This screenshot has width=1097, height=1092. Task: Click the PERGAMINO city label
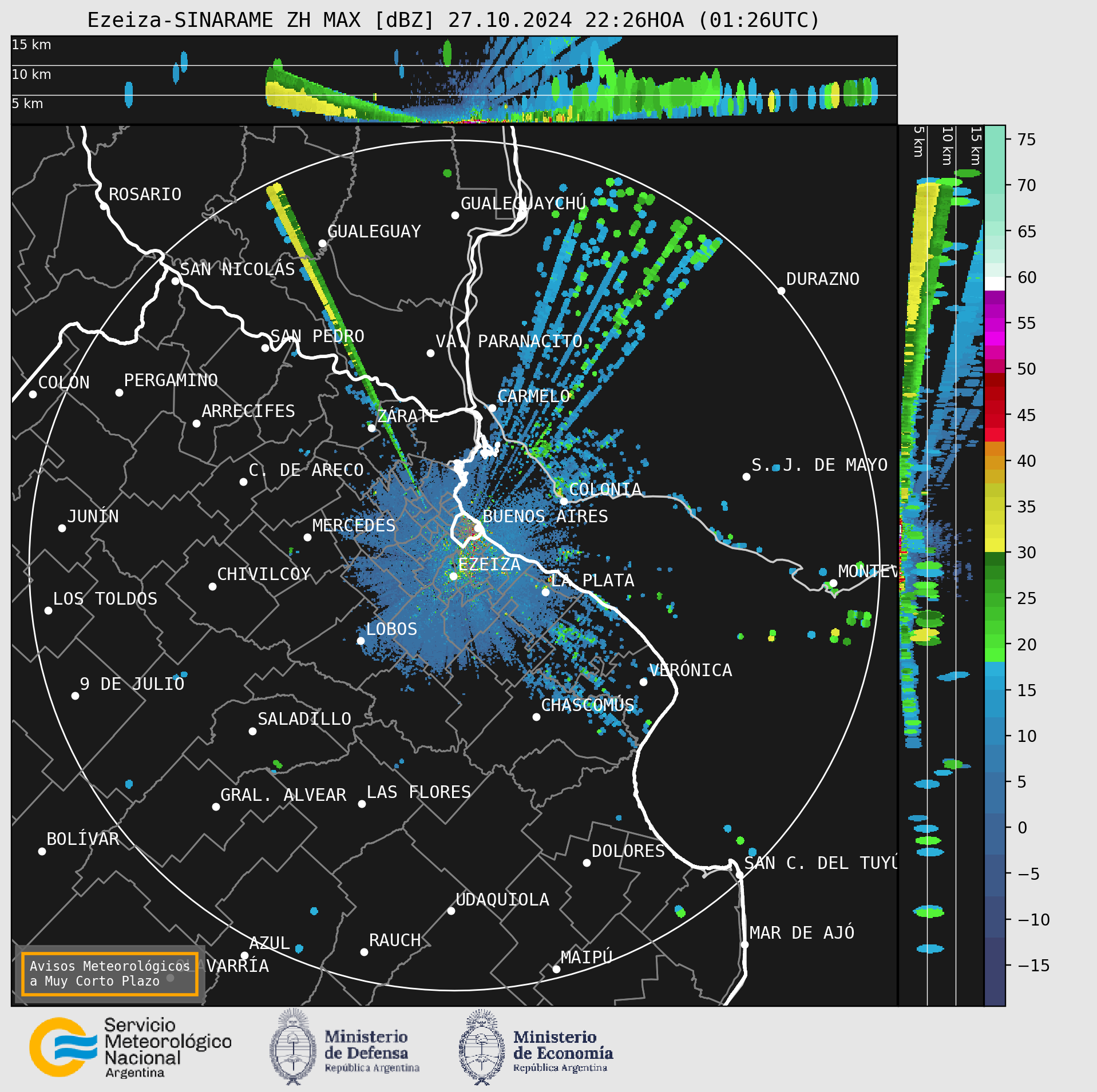(171, 380)
